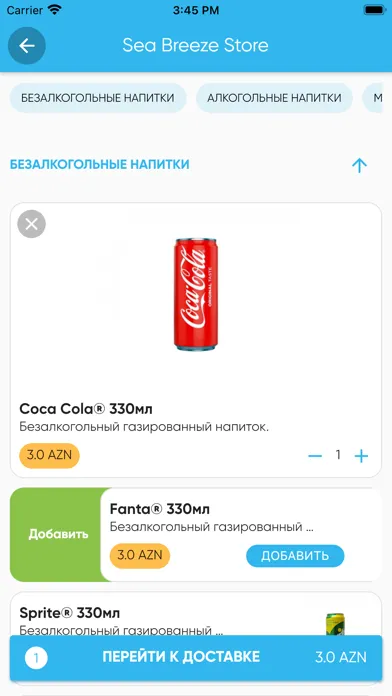The width and height of the screenshot is (392, 696).
Task: Open the partially visible third category chip
Action: pos(373,98)
